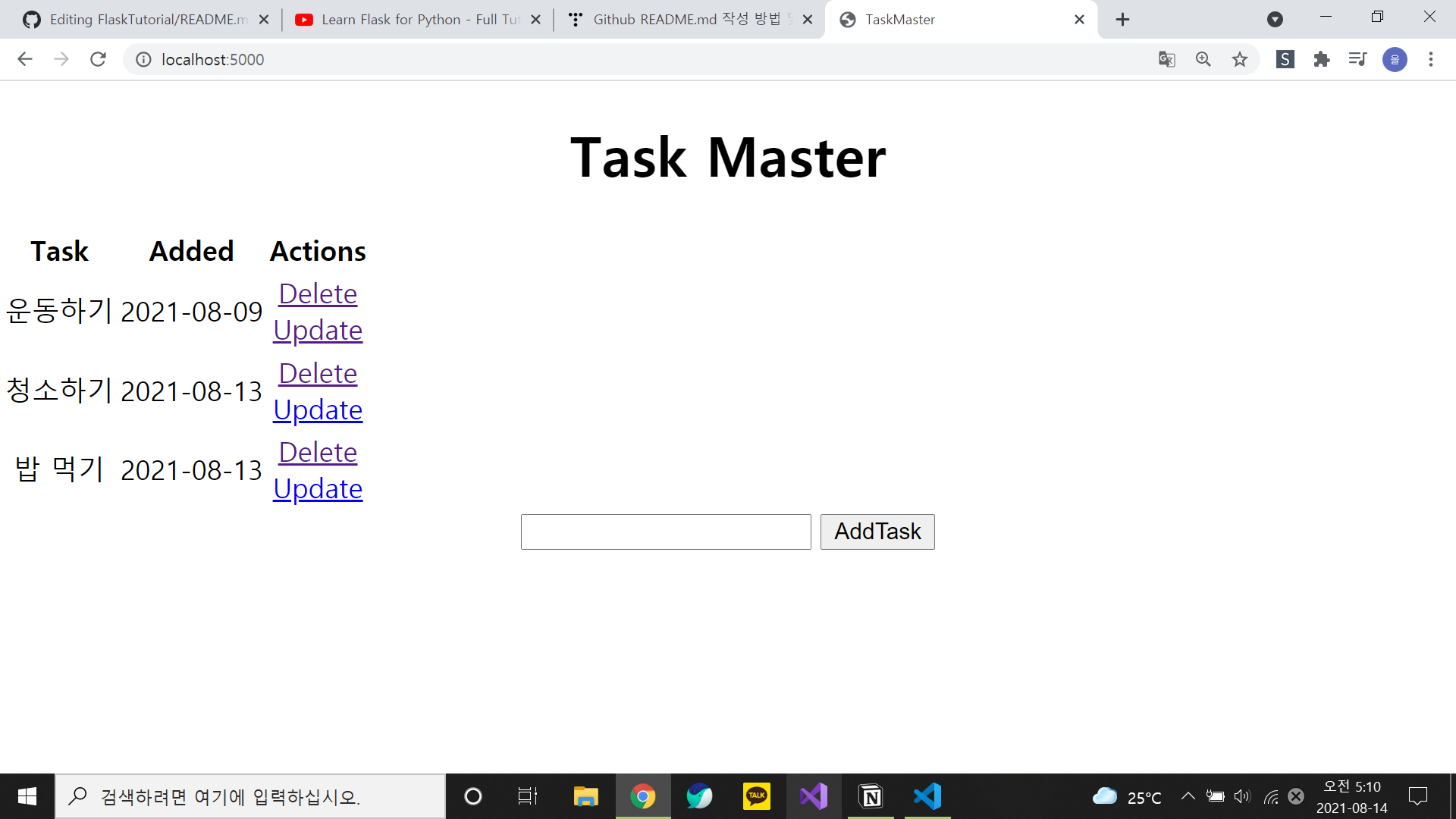Mute audio via the volume tray icon
This screenshot has height=819, width=1456.
[x=1241, y=796]
